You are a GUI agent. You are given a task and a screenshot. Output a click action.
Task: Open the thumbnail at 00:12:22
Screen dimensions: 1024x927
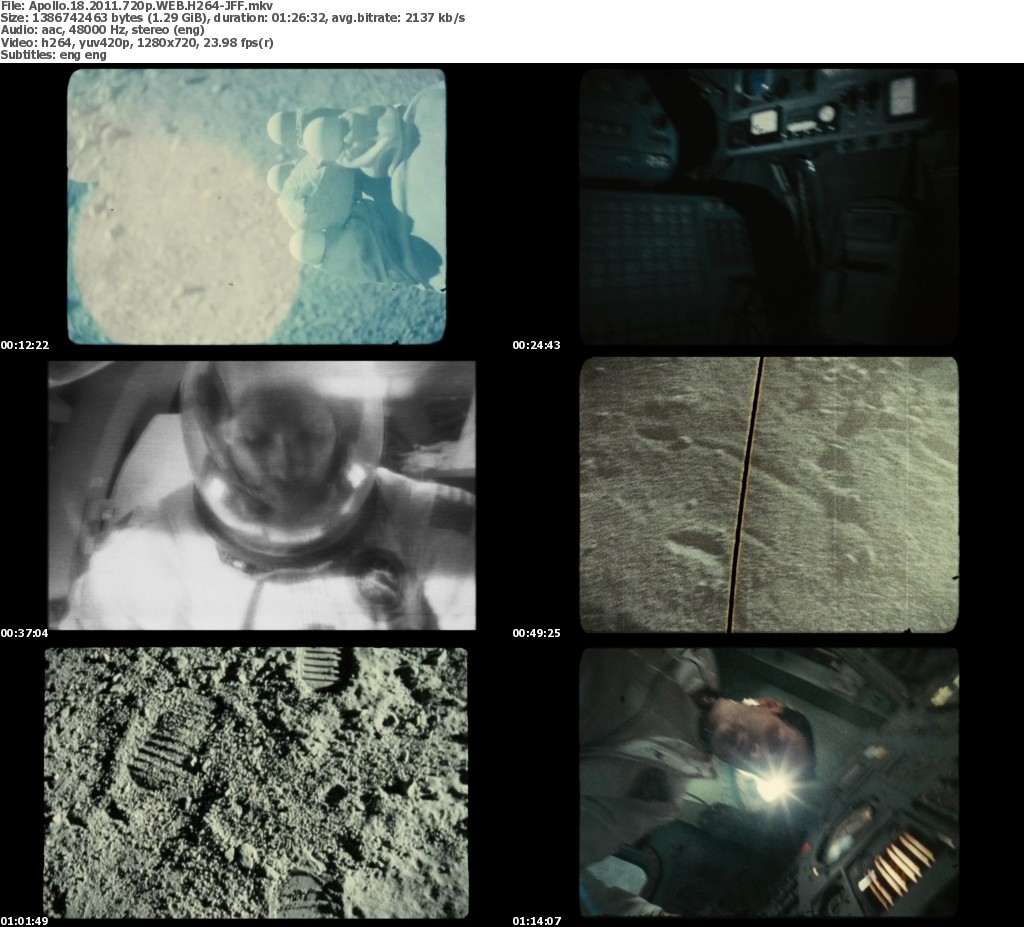click(x=256, y=206)
